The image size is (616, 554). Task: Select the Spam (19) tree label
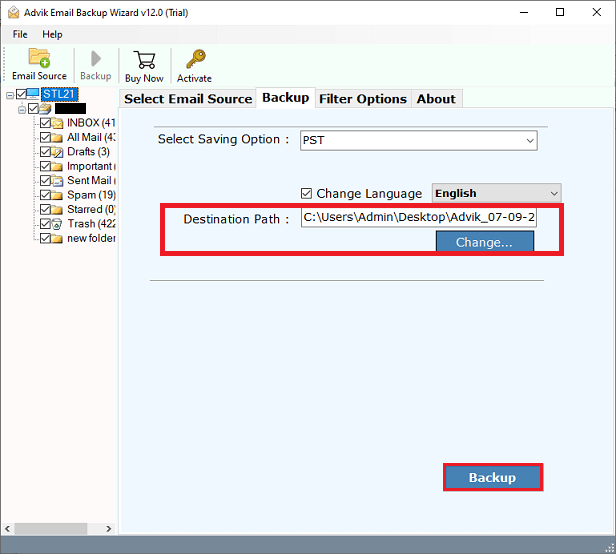(91, 195)
